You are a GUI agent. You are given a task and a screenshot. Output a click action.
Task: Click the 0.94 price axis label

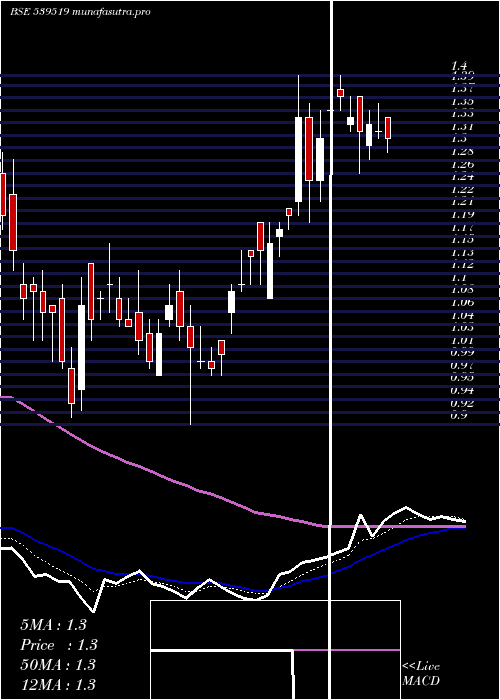[x=462, y=391]
